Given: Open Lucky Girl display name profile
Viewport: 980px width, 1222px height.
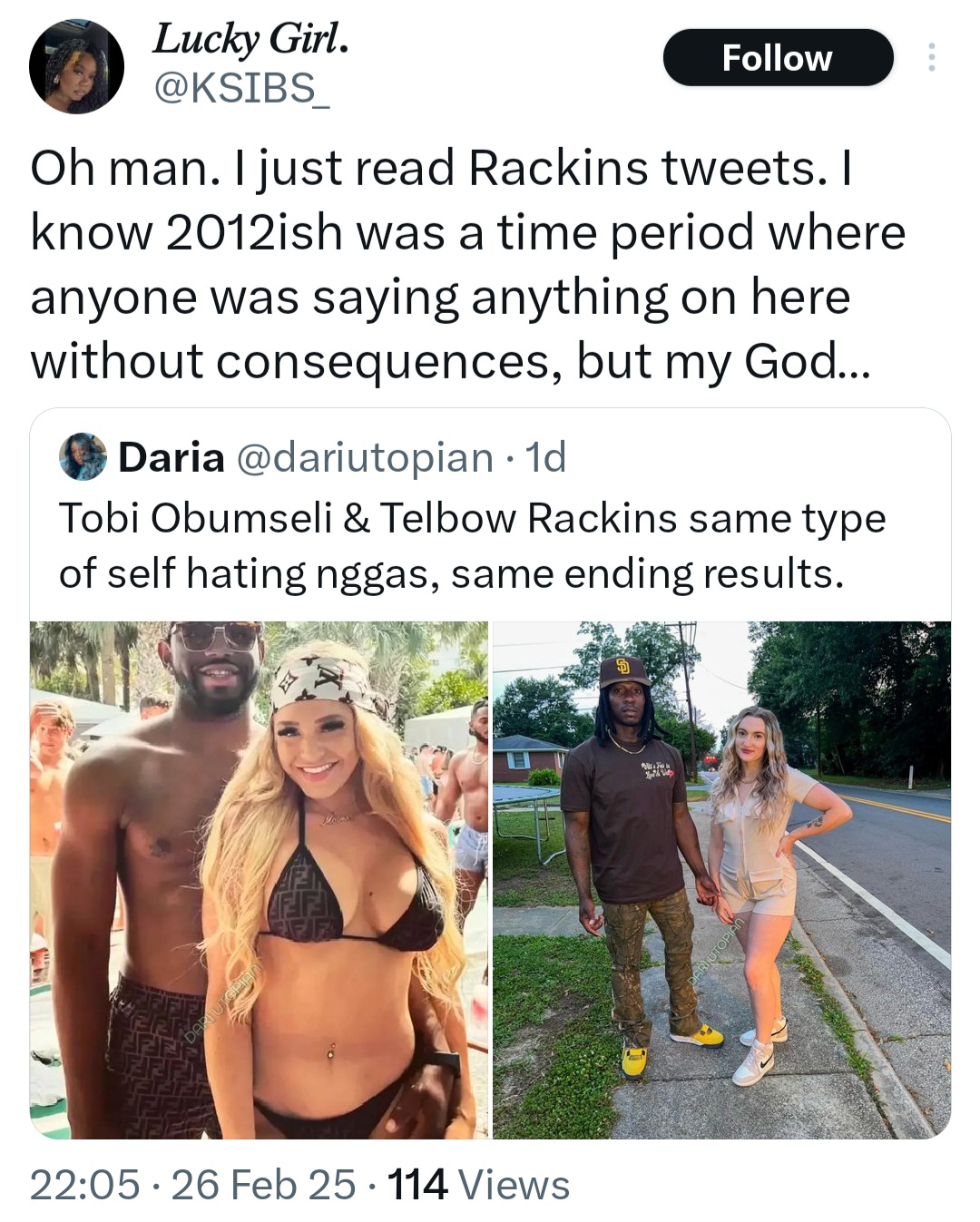Looking at the screenshot, I should click(250, 38).
